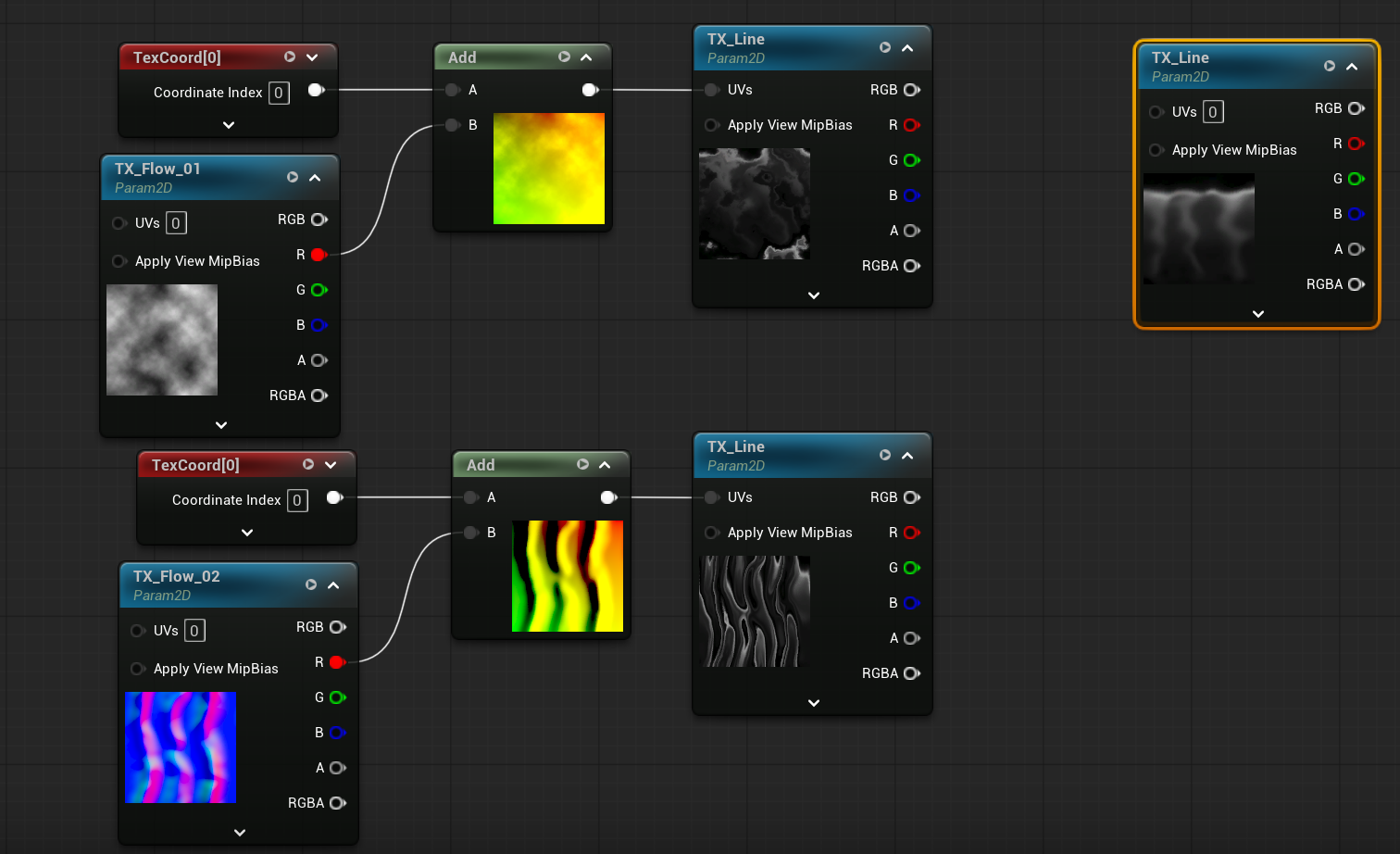The image size is (1400, 854).
Task: Click the A output pin of TX_Flow_02
Action: coord(338,768)
